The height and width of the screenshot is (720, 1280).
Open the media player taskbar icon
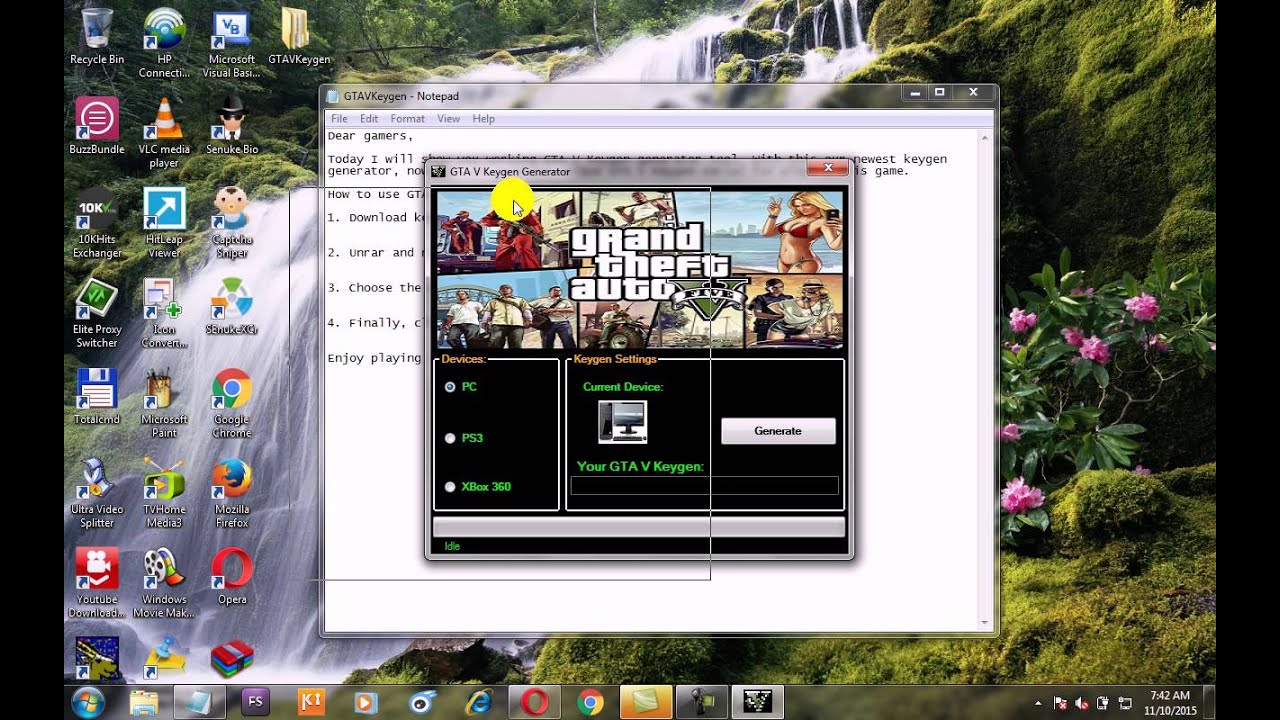(x=366, y=703)
